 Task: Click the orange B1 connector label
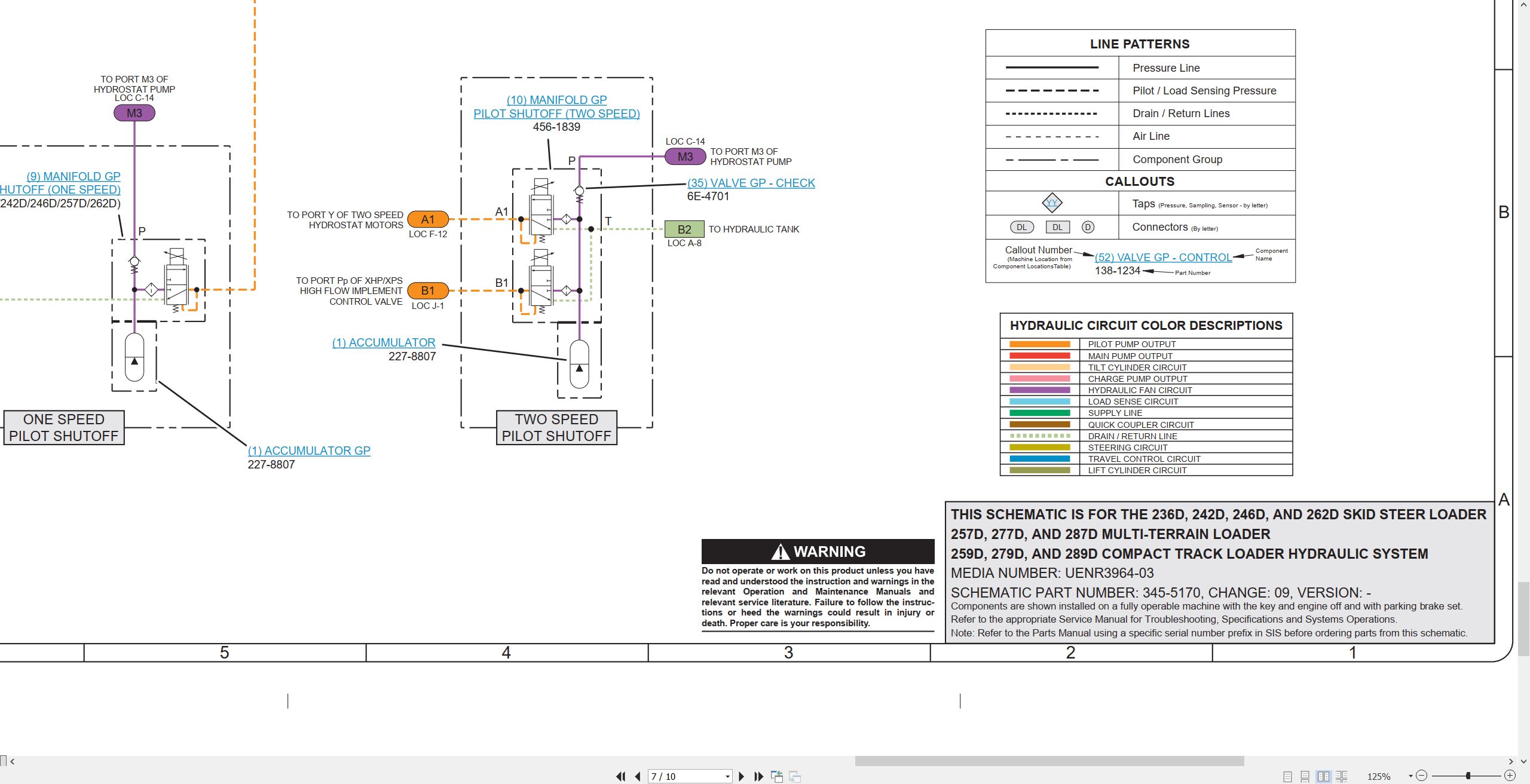tap(428, 290)
